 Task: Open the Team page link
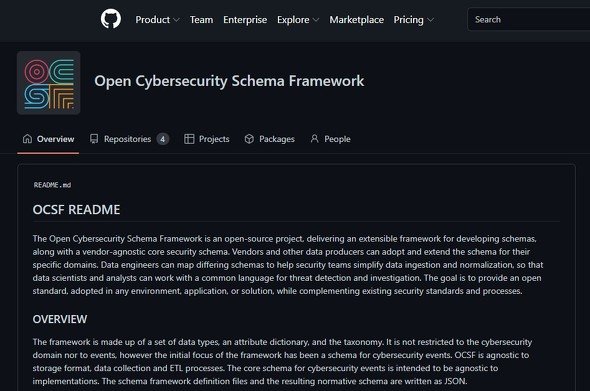tap(201, 20)
